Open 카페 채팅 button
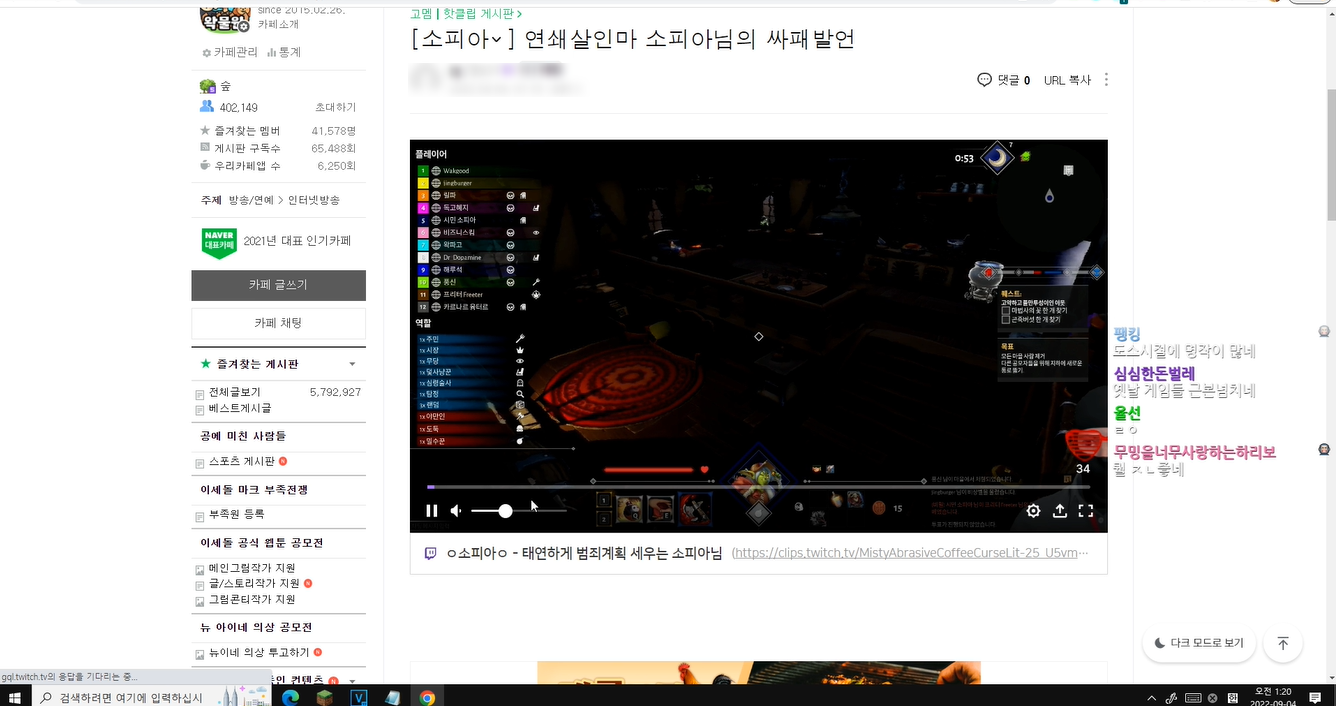 tap(278, 323)
